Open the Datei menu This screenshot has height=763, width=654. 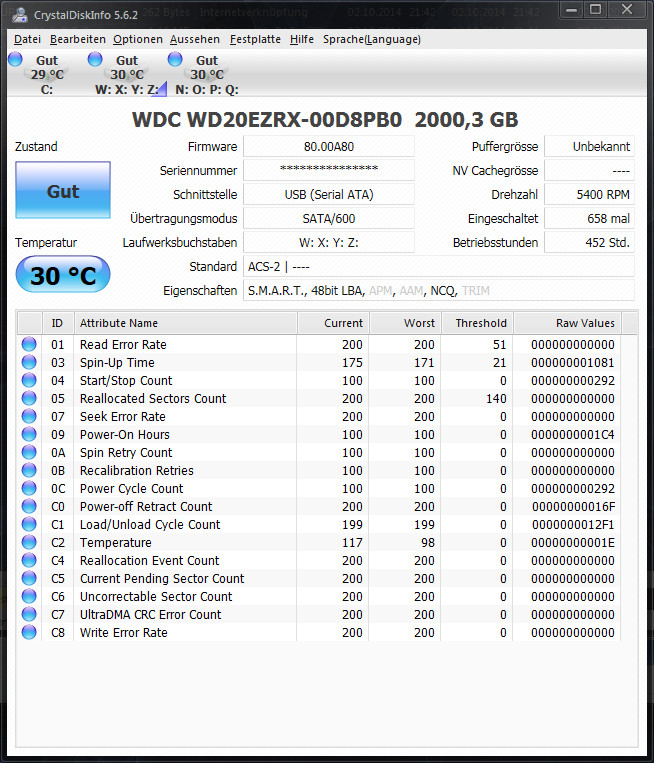click(x=27, y=39)
